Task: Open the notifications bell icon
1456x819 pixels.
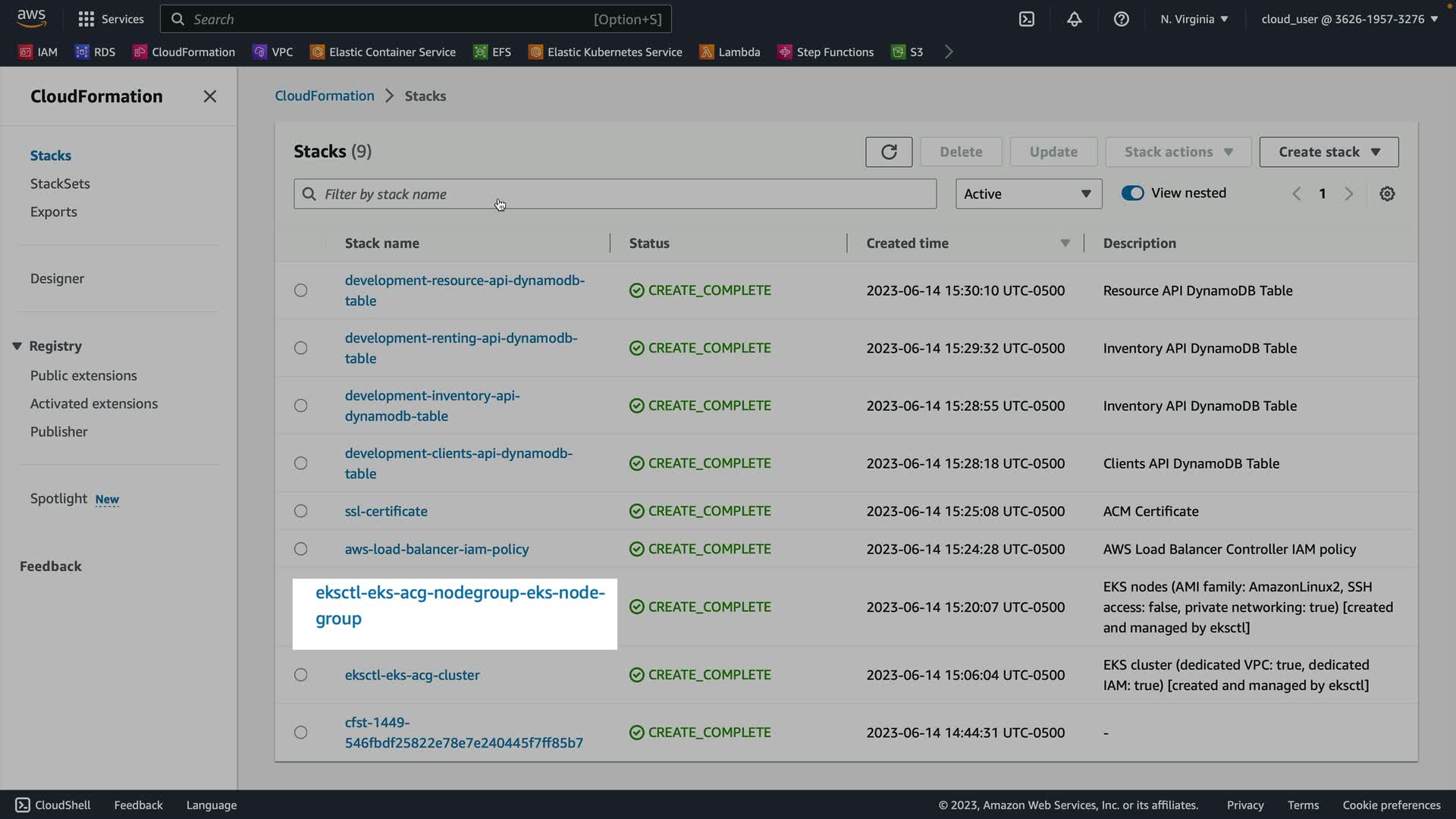Action: 1075,19
